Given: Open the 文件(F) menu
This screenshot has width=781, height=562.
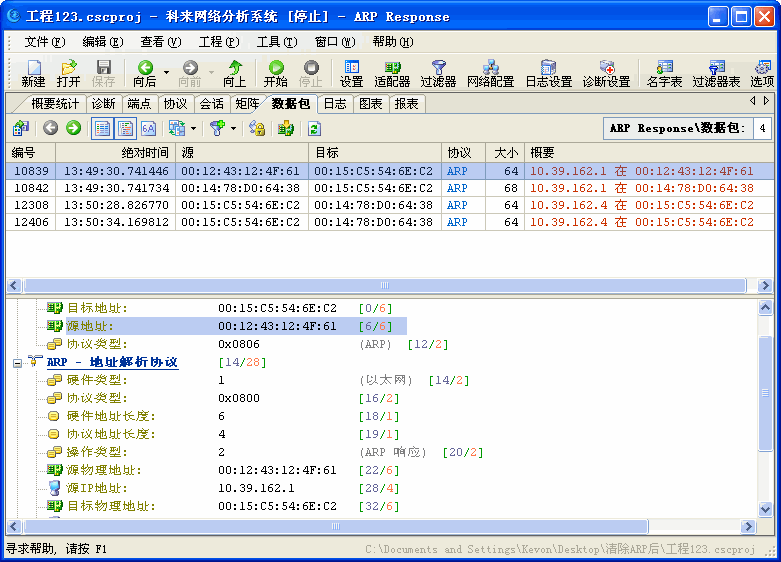Looking at the screenshot, I should (45, 42).
